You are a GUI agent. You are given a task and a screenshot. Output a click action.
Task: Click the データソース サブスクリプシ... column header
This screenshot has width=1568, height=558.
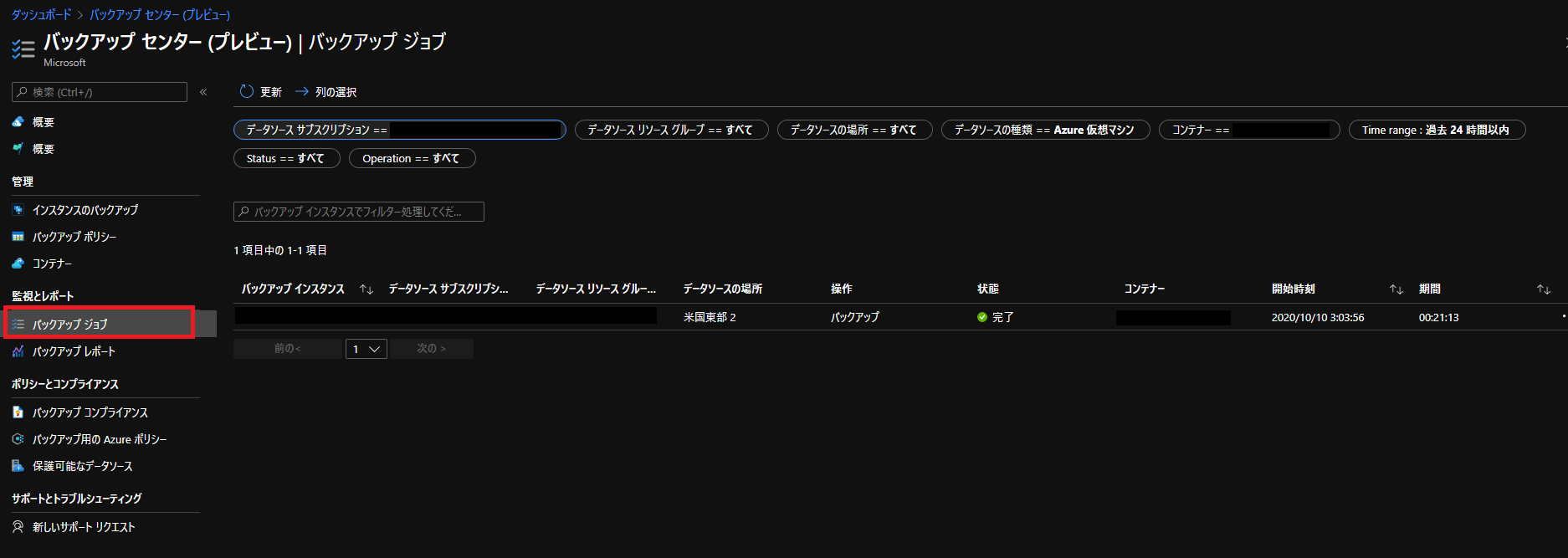(x=448, y=289)
